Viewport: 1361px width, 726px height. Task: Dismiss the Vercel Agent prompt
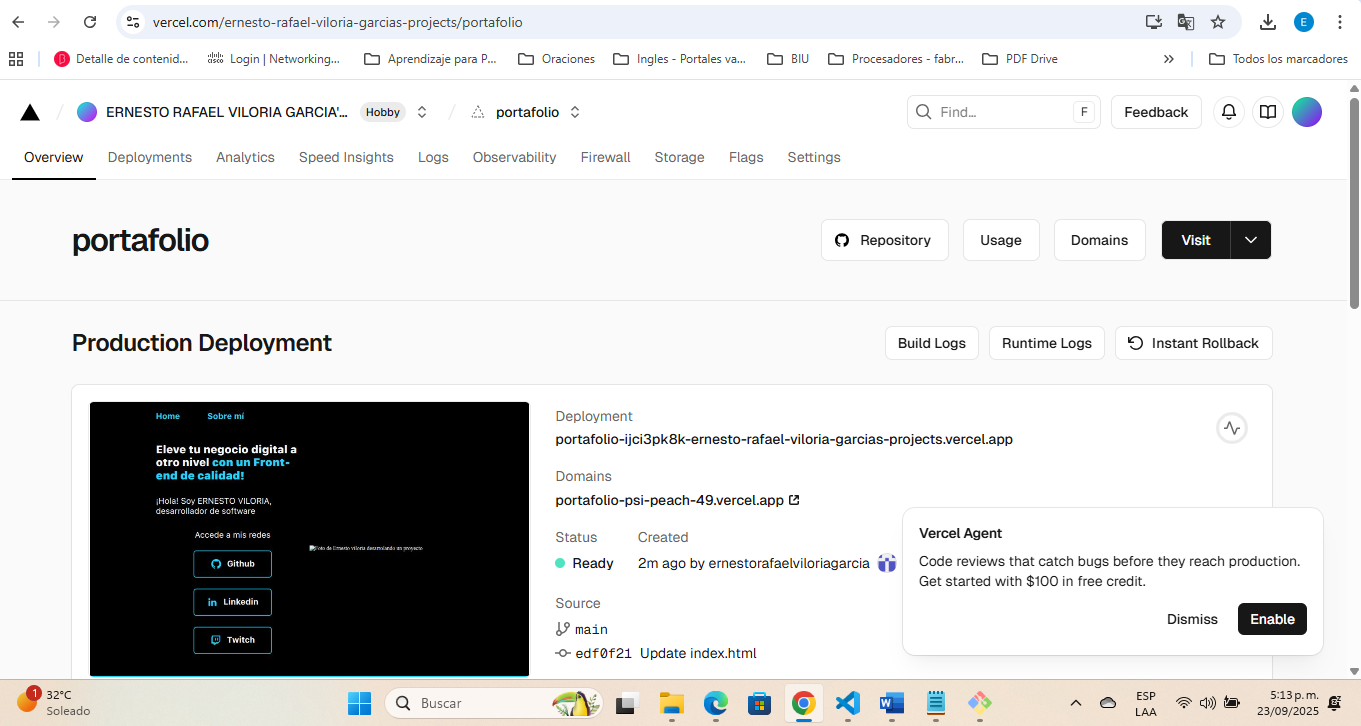click(x=1192, y=619)
